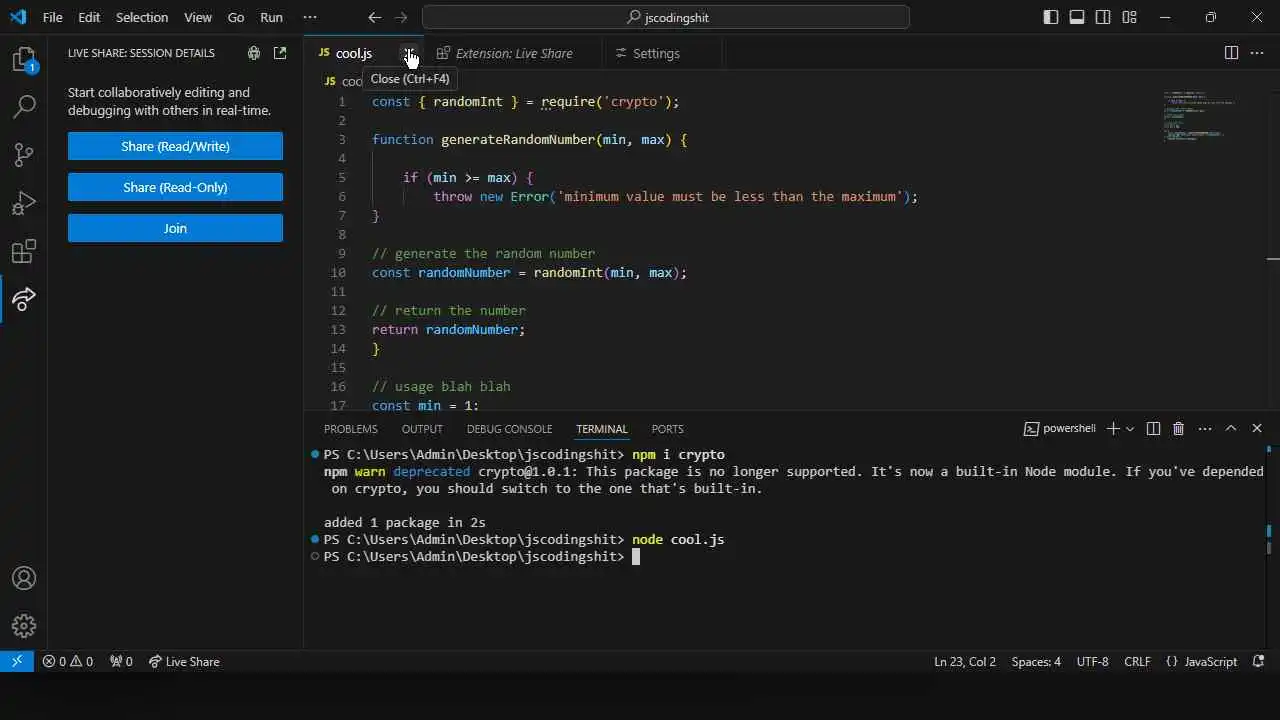The image size is (1280, 720).
Task: Open the Extensions view
Action: point(24,251)
